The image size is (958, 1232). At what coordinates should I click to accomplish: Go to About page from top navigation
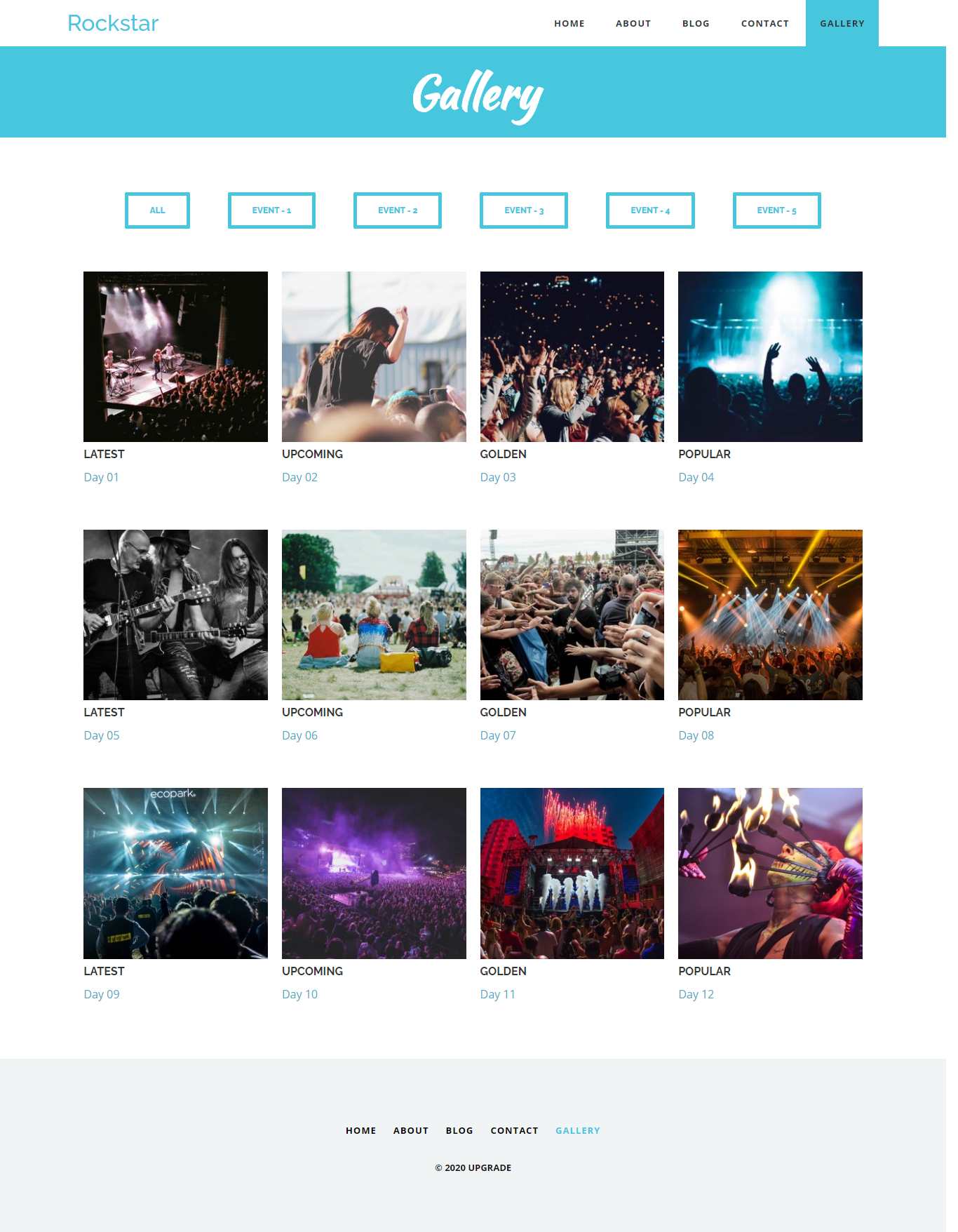[x=633, y=23]
